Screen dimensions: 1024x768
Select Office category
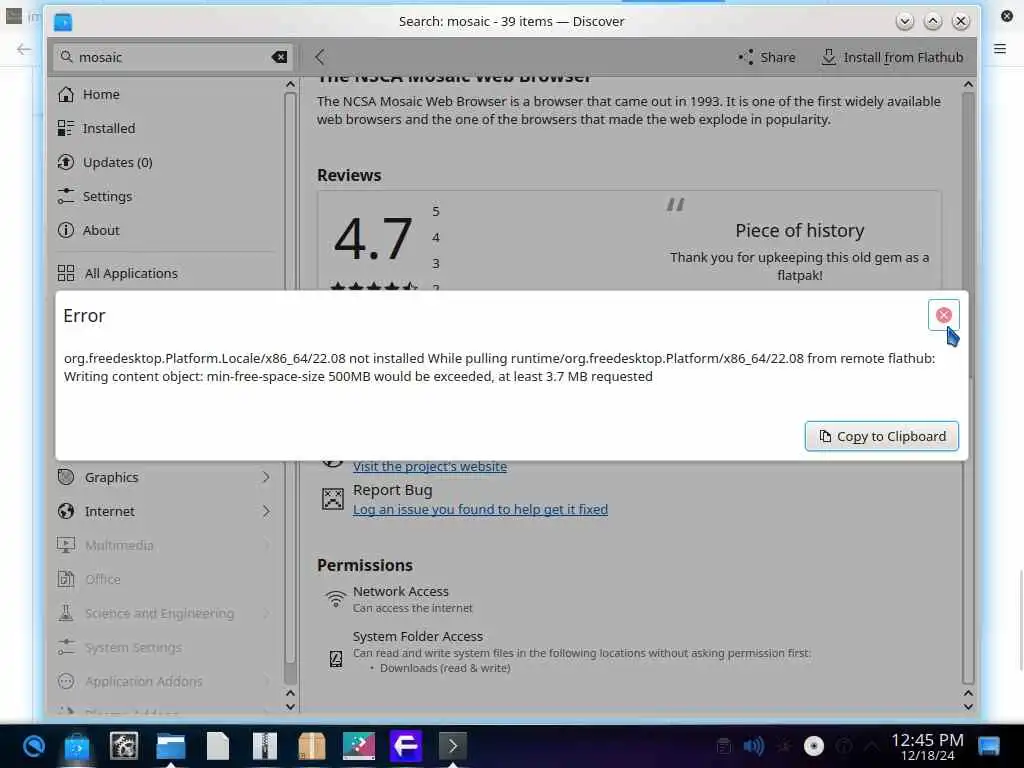[x=167, y=579]
